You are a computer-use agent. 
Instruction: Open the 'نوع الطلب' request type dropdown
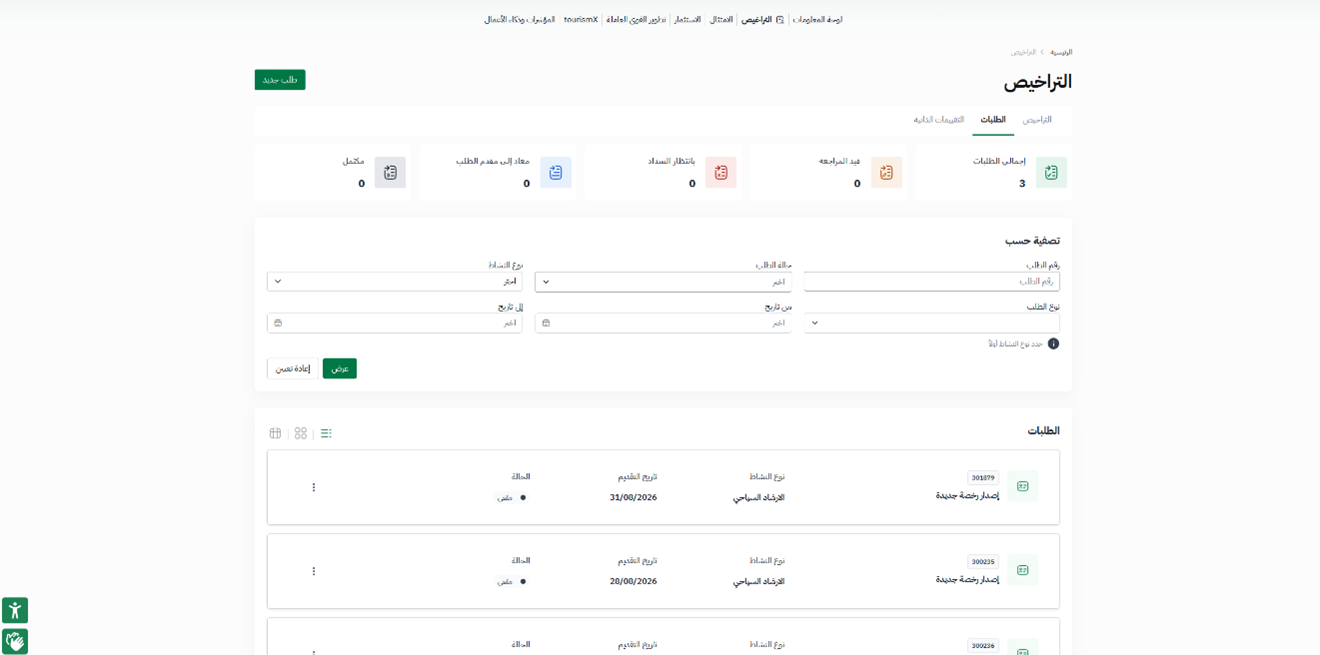point(932,323)
